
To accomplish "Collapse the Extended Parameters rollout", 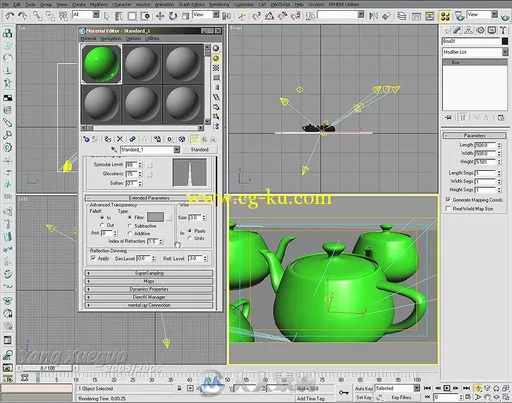I will (x=149, y=198).
